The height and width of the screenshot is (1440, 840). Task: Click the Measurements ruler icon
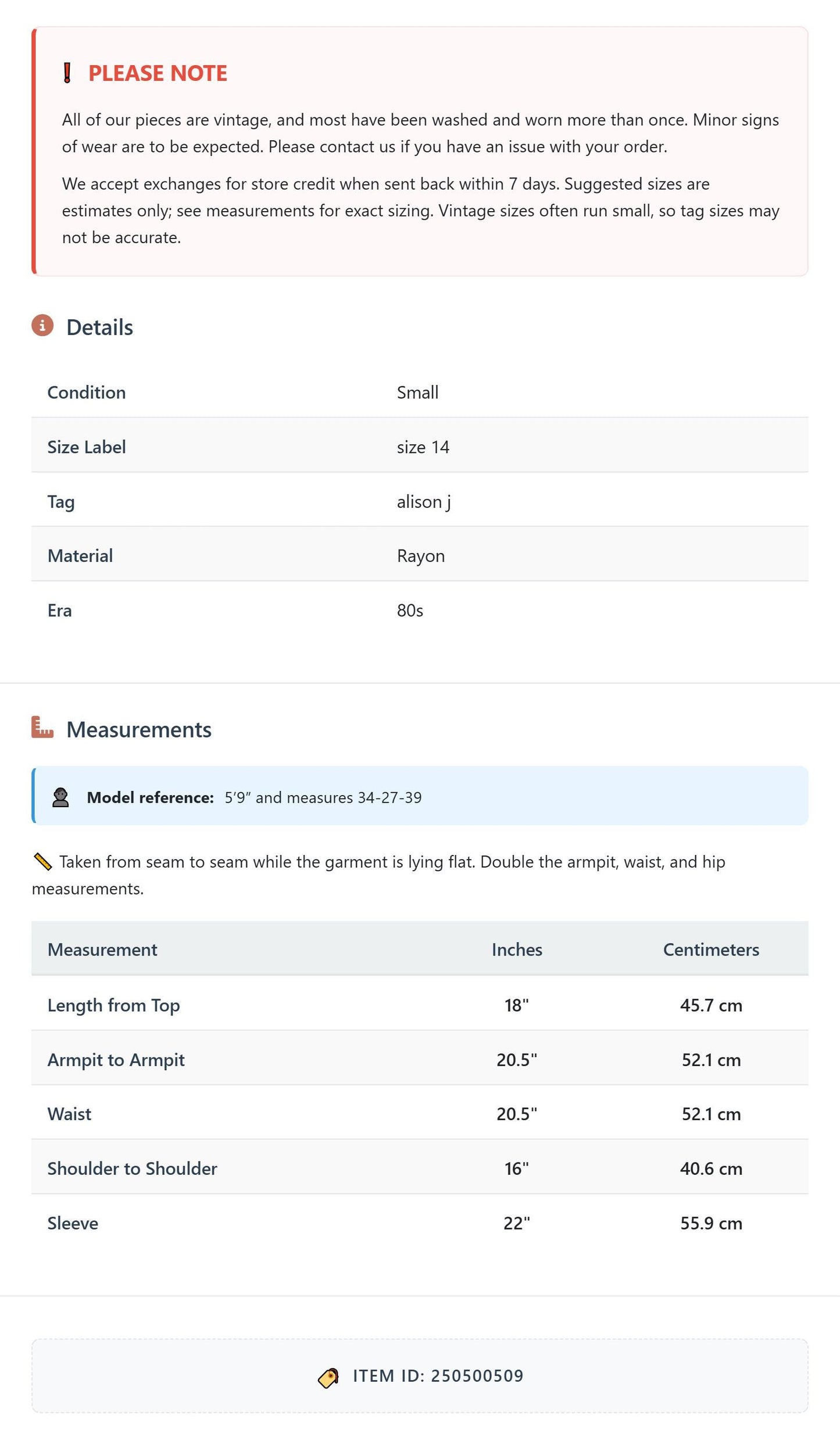click(42, 728)
